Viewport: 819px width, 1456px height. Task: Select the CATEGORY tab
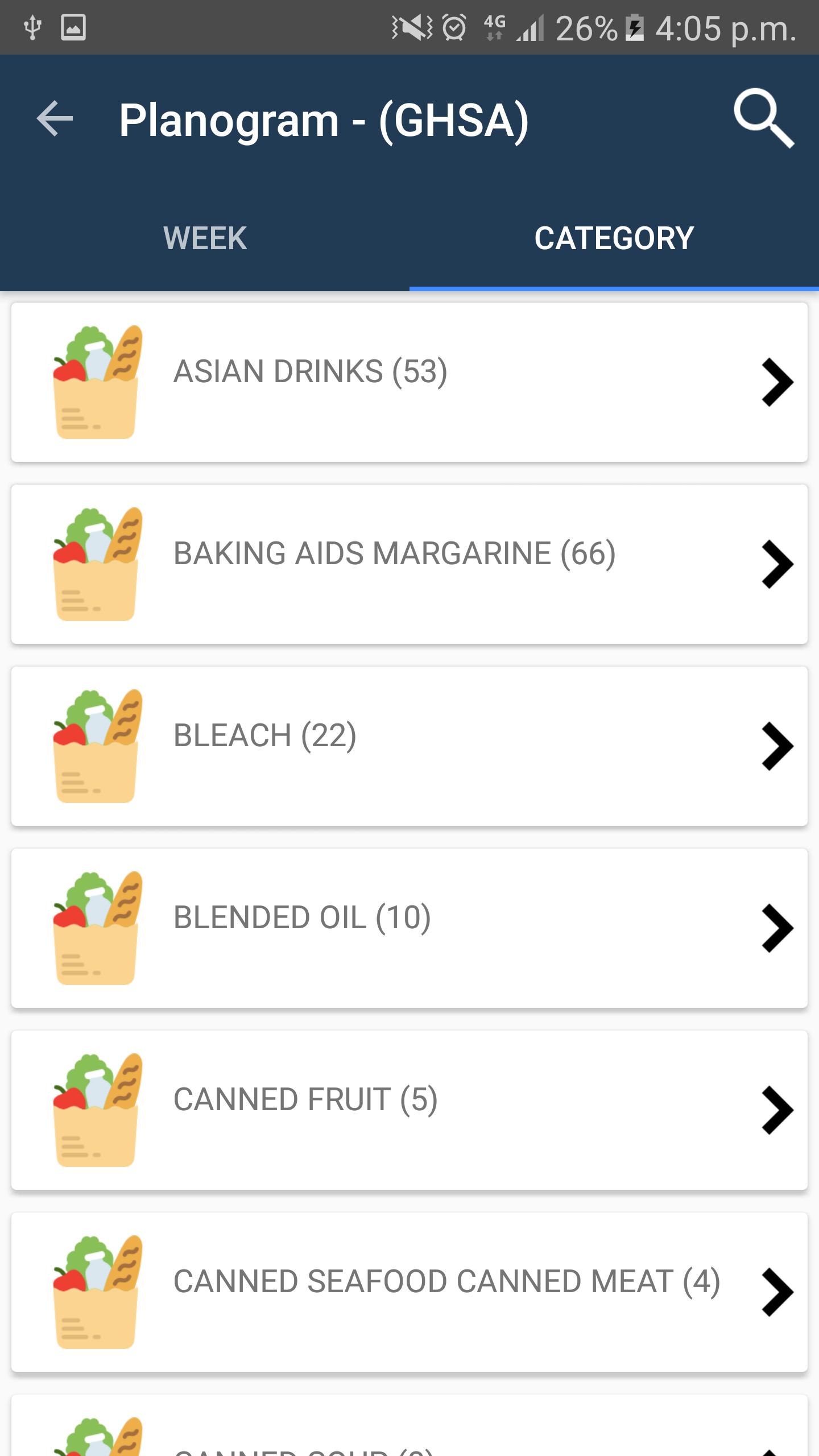pos(614,238)
